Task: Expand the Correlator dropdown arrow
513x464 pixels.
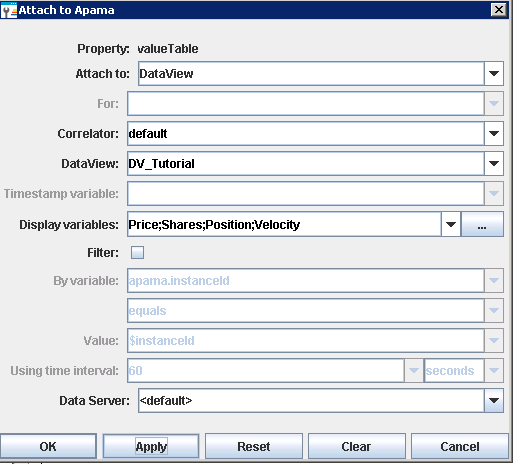Action: [494, 133]
